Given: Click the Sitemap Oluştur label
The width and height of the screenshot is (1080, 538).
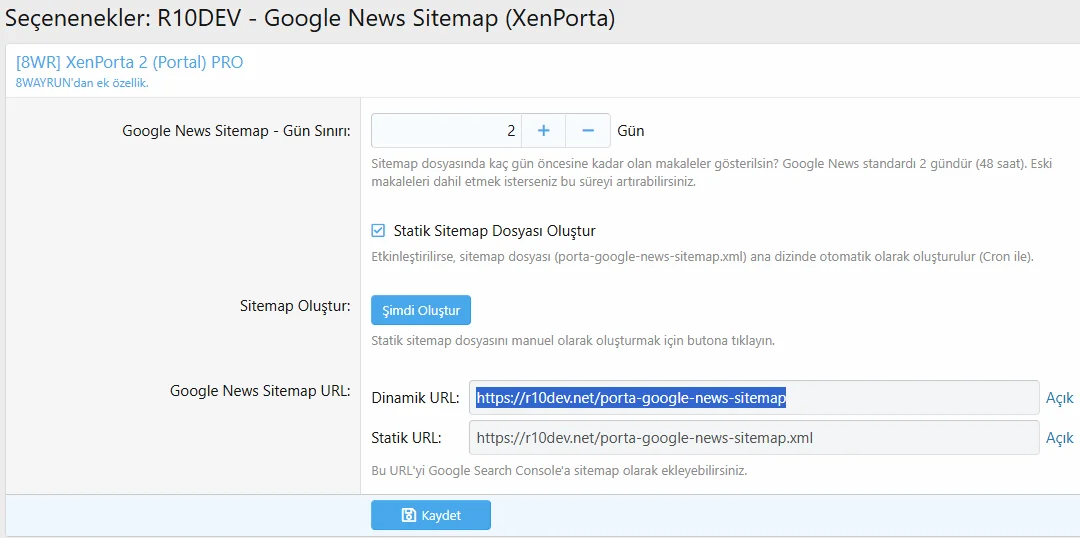Looking at the screenshot, I should tap(295, 306).
